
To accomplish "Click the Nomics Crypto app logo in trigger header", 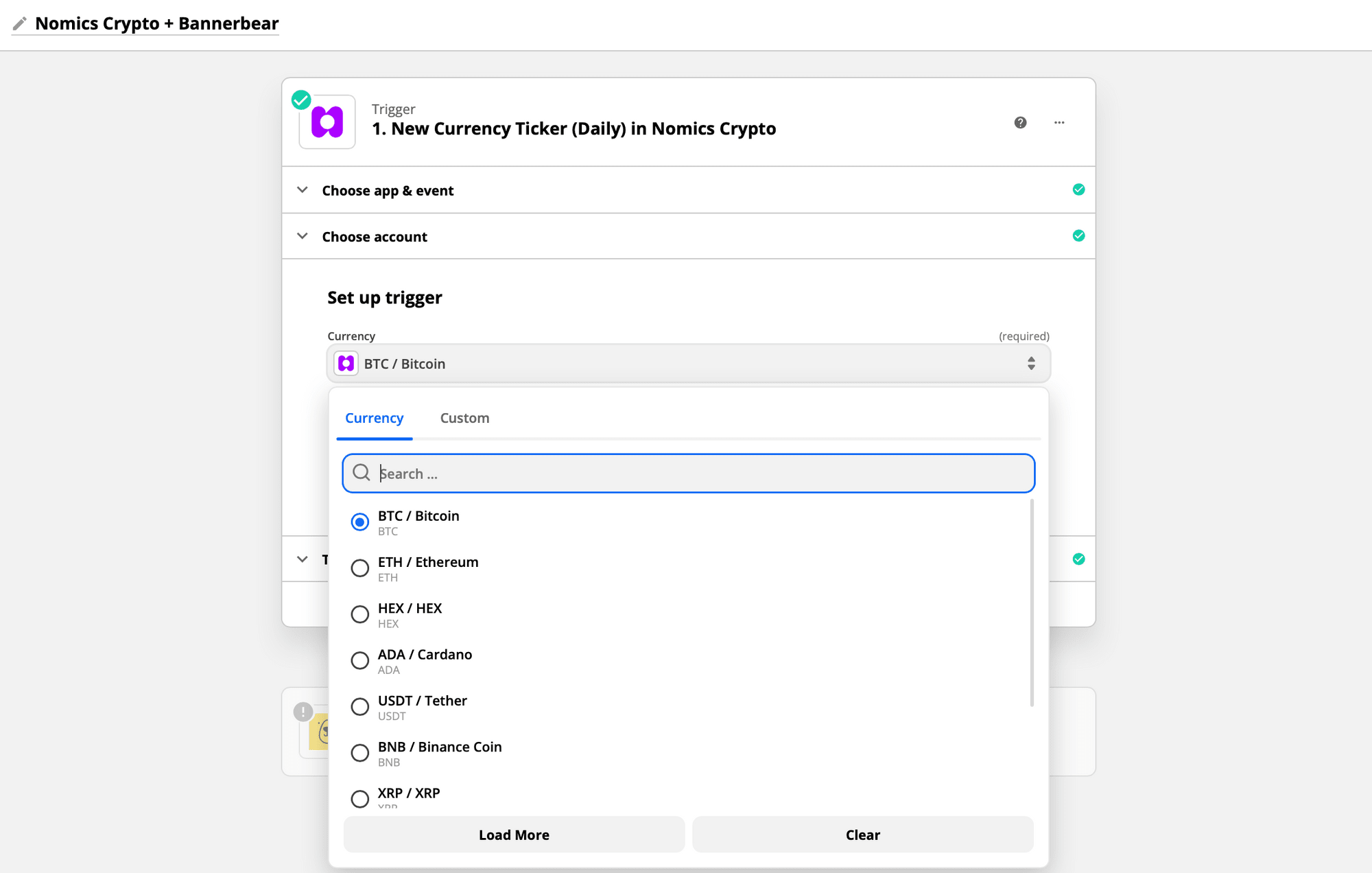I will click(x=327, y=122).
